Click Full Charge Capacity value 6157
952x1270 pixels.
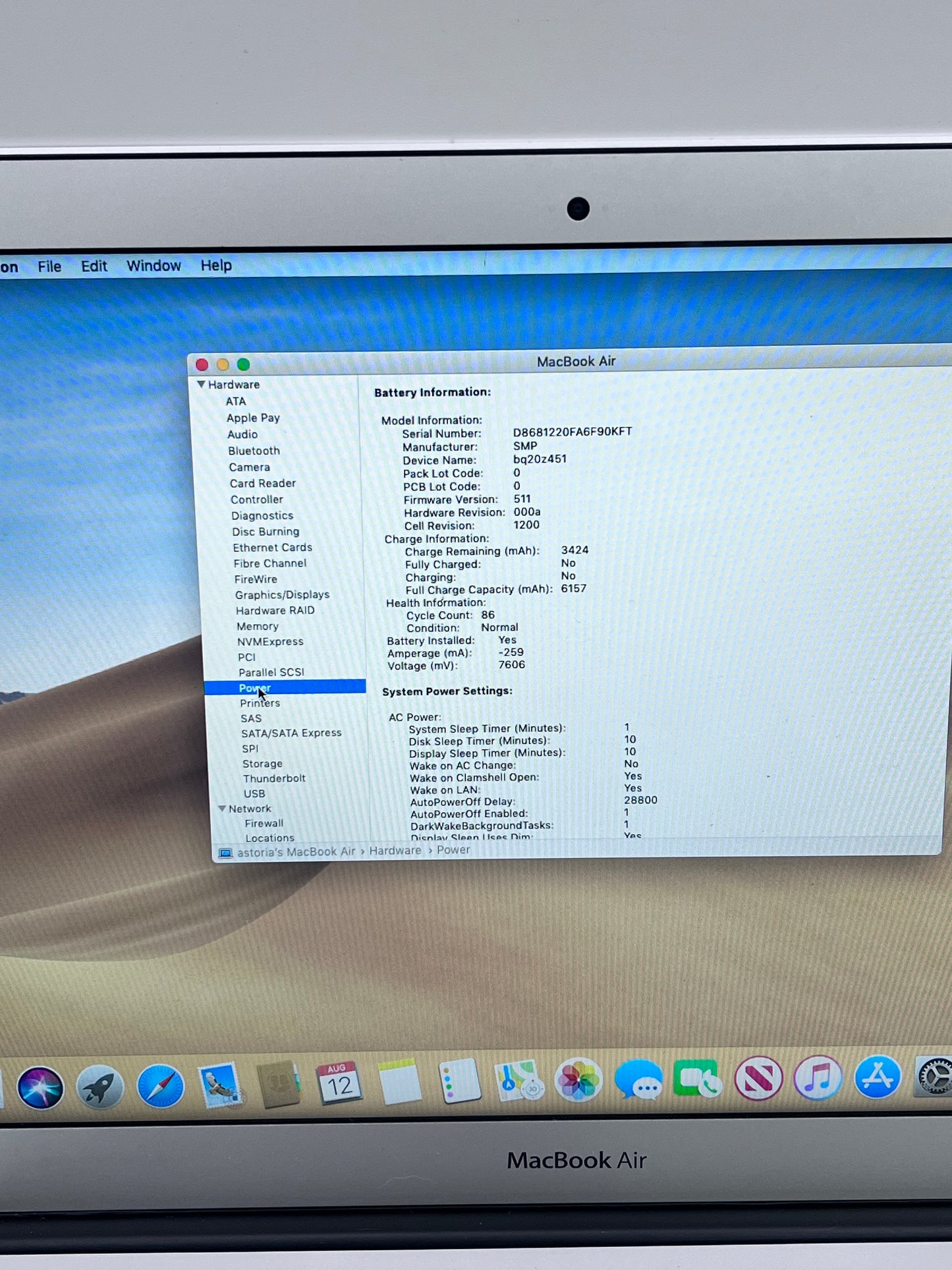(x=573, y=589)
